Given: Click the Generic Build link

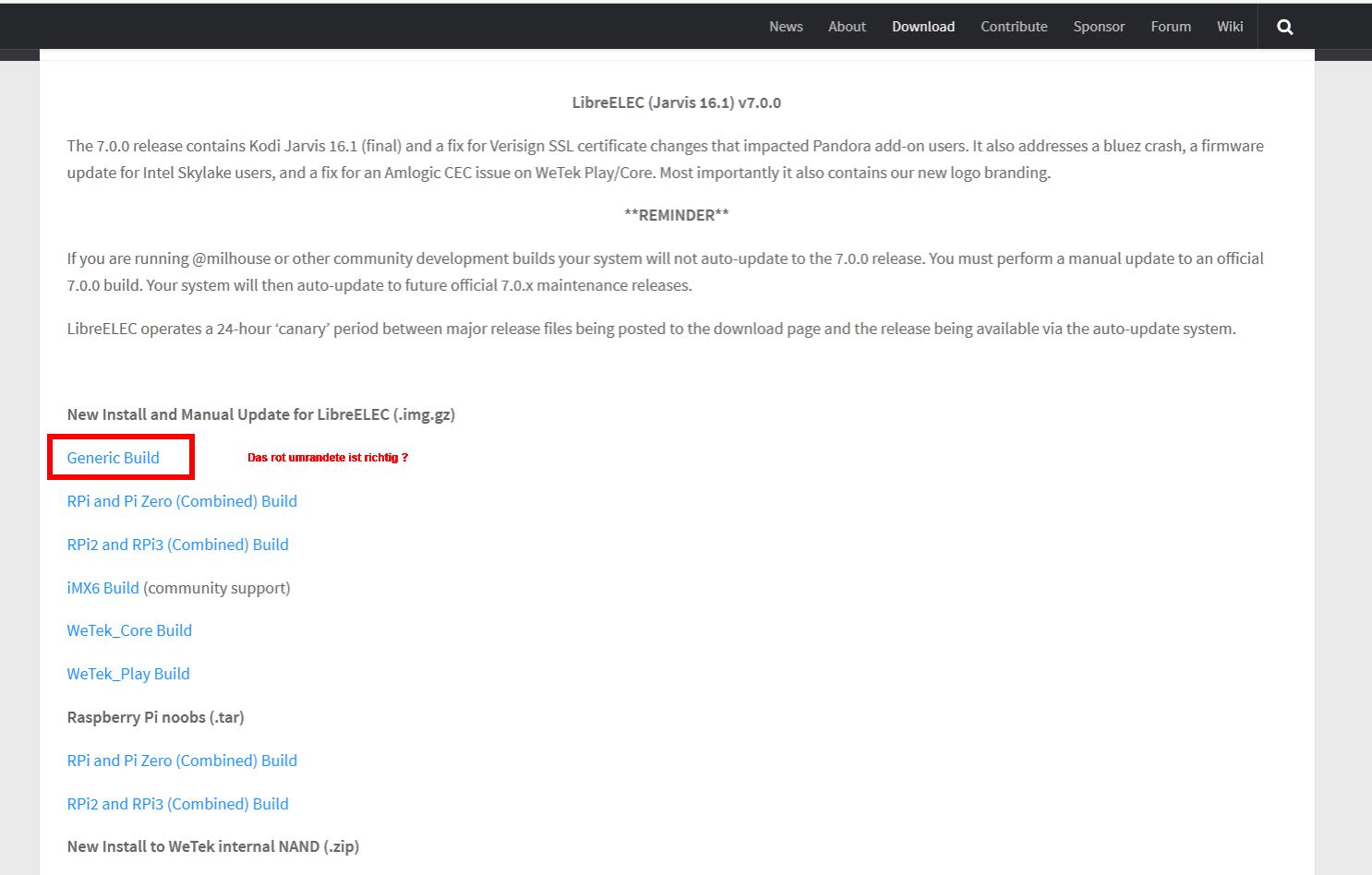Looking at the screenshot, I should click(113, 458).
